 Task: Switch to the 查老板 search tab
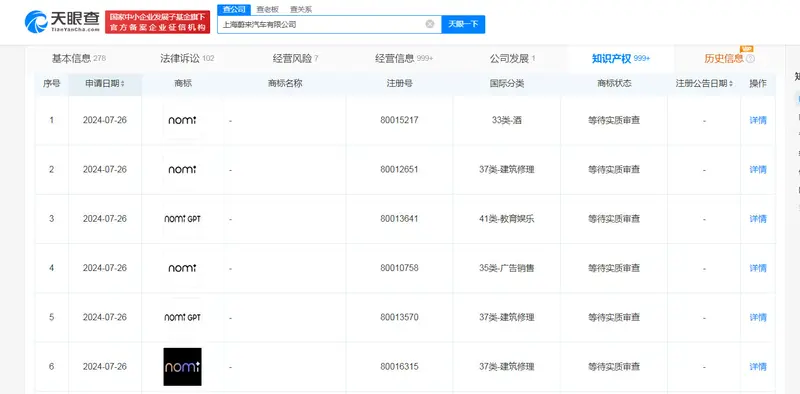[267, 9]
